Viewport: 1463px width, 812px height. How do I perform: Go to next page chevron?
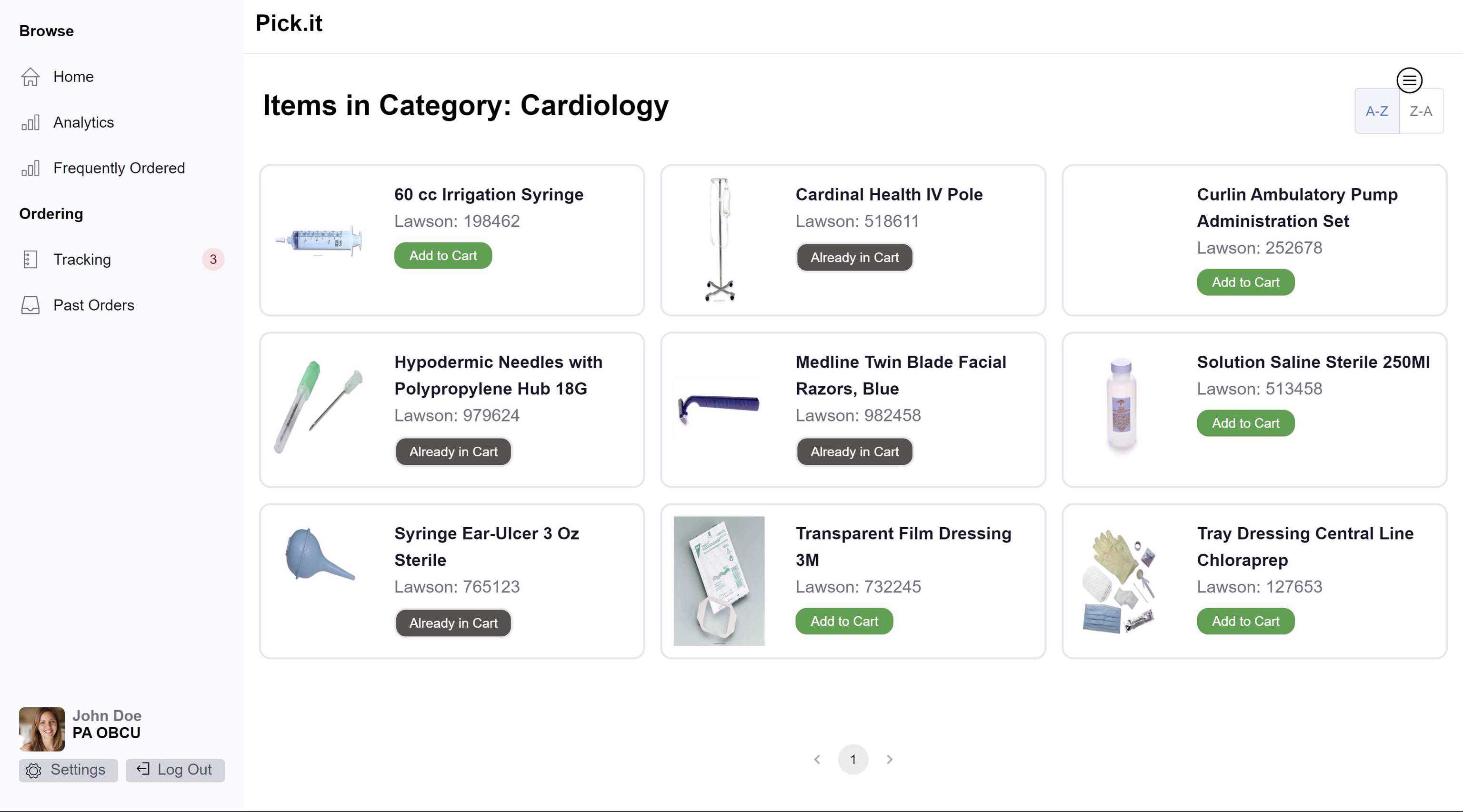coord(890,759)
